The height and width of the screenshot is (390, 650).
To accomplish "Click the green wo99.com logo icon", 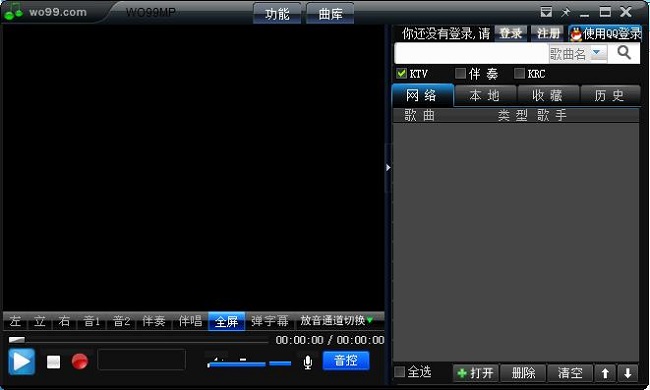I will click(13, 12).
